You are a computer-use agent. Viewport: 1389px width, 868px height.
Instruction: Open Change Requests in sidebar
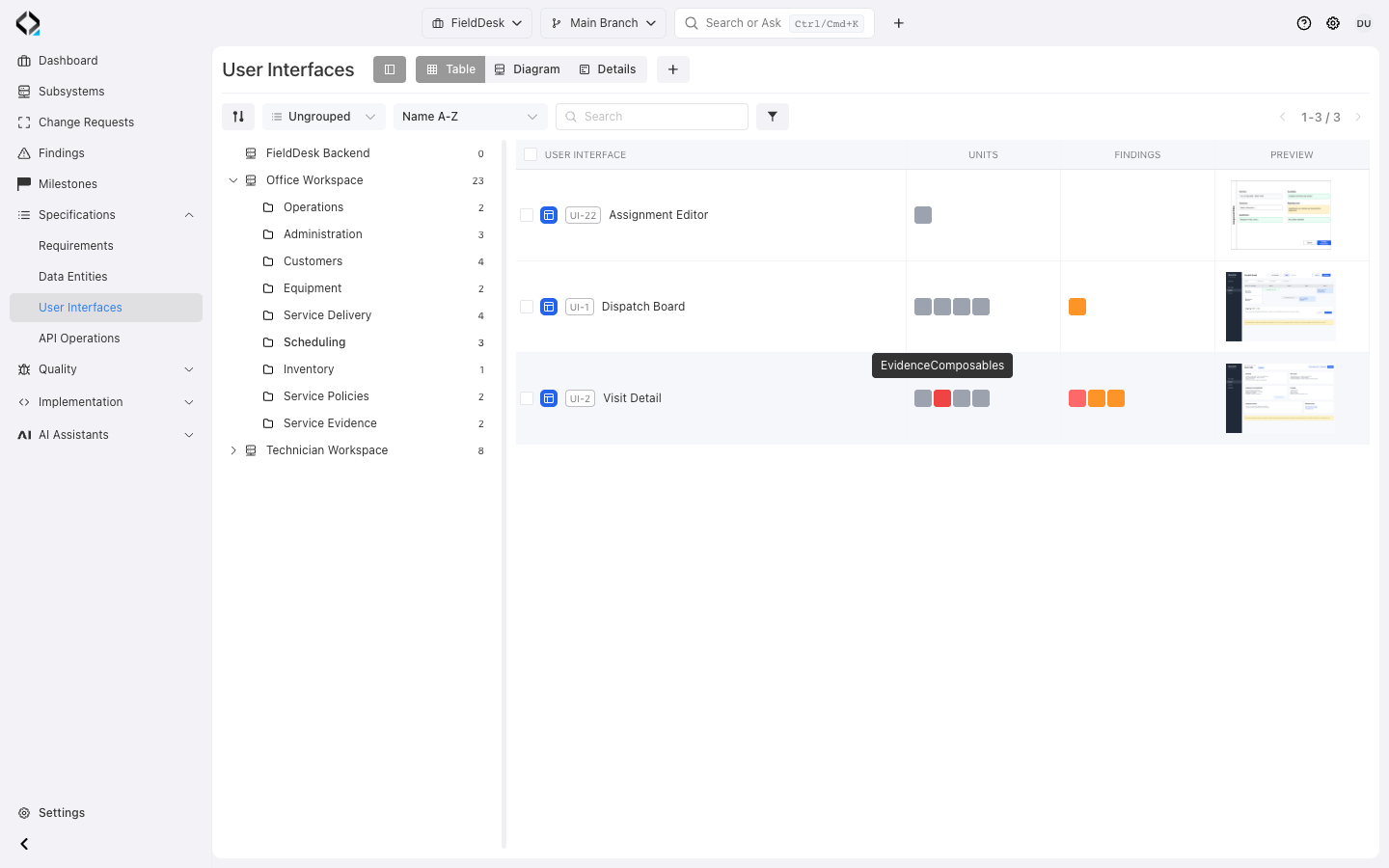click(106, 122)
